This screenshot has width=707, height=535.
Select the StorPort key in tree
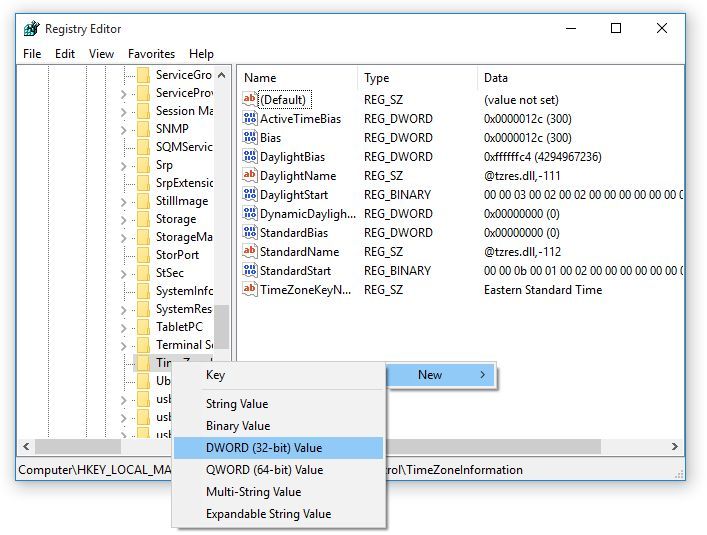click(x=177, y=255)
